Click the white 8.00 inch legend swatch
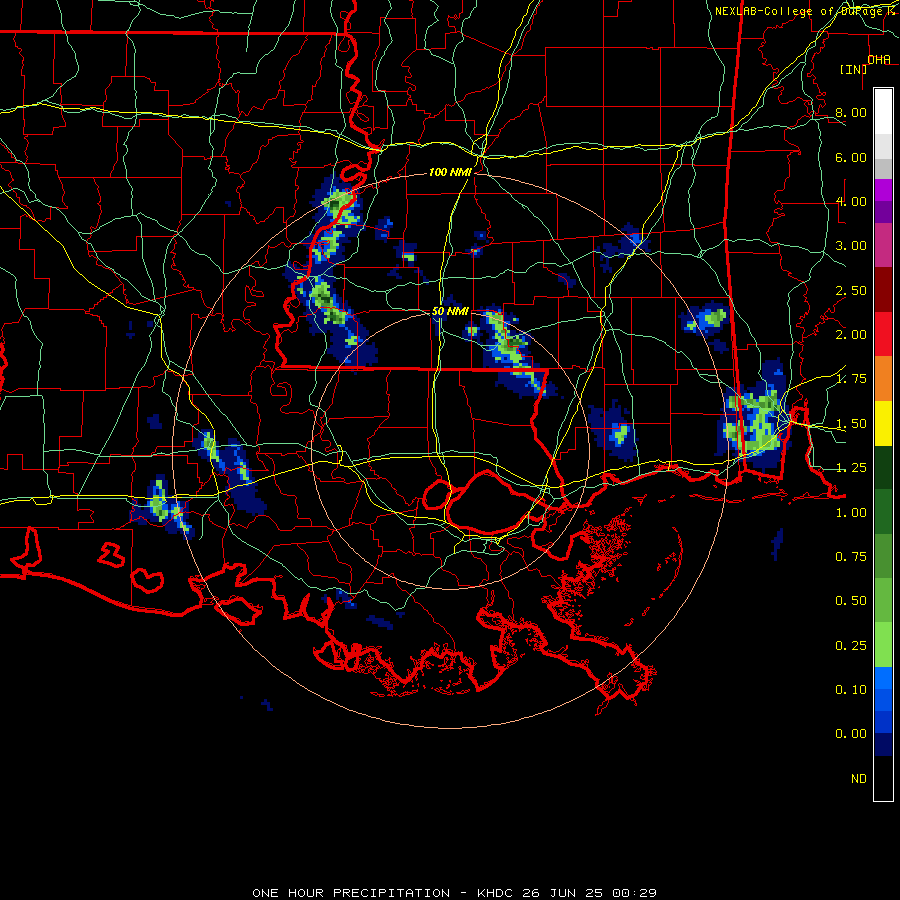 click(x=883, y=111)
